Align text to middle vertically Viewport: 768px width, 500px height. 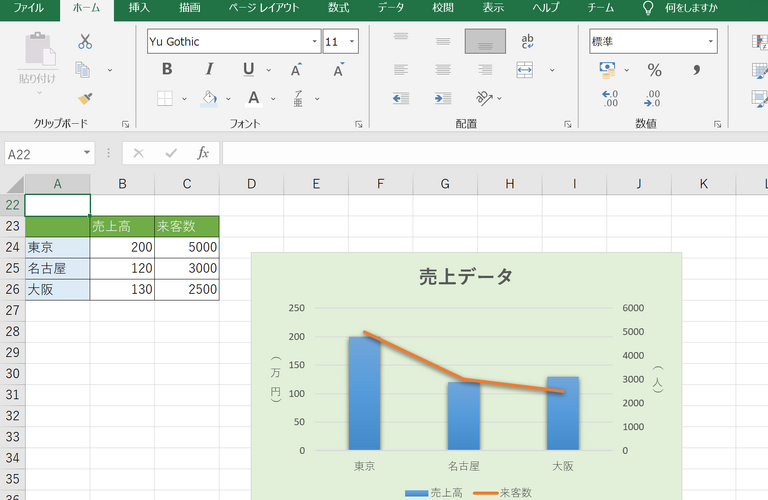point(443,41)
